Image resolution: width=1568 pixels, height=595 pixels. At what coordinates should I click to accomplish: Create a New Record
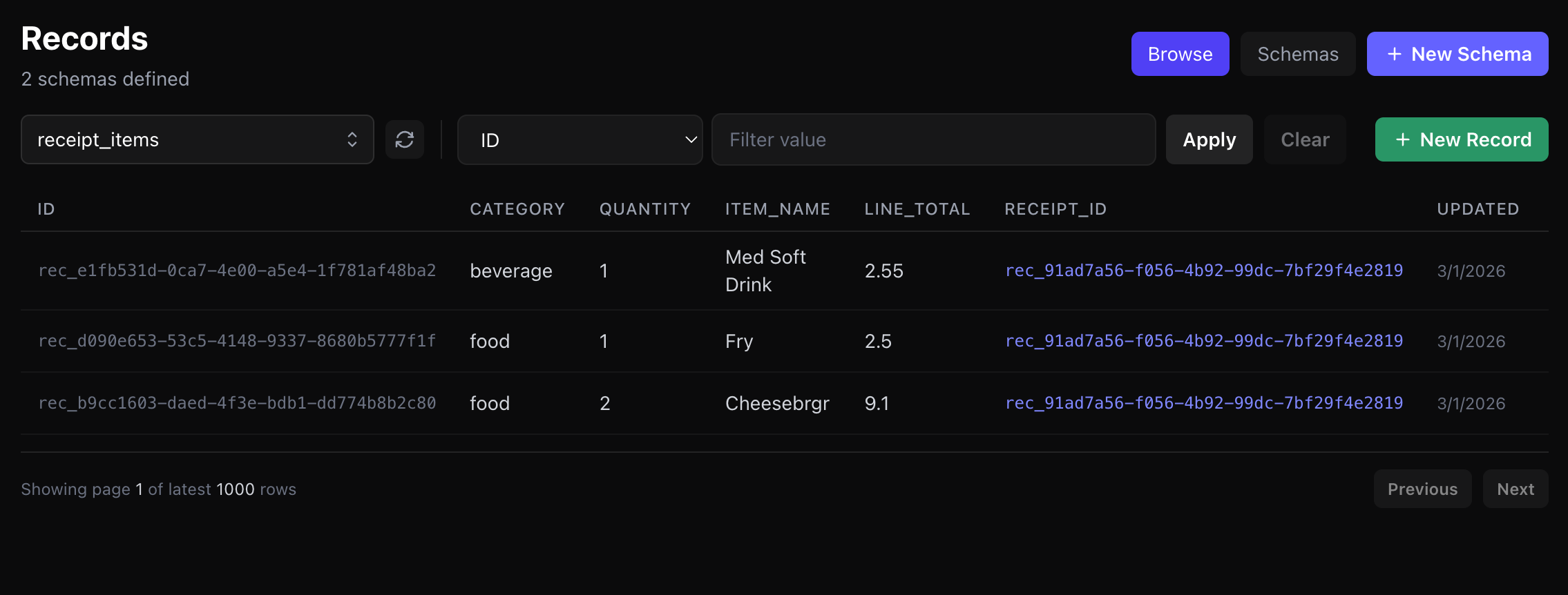click(x=1462, y=139)
